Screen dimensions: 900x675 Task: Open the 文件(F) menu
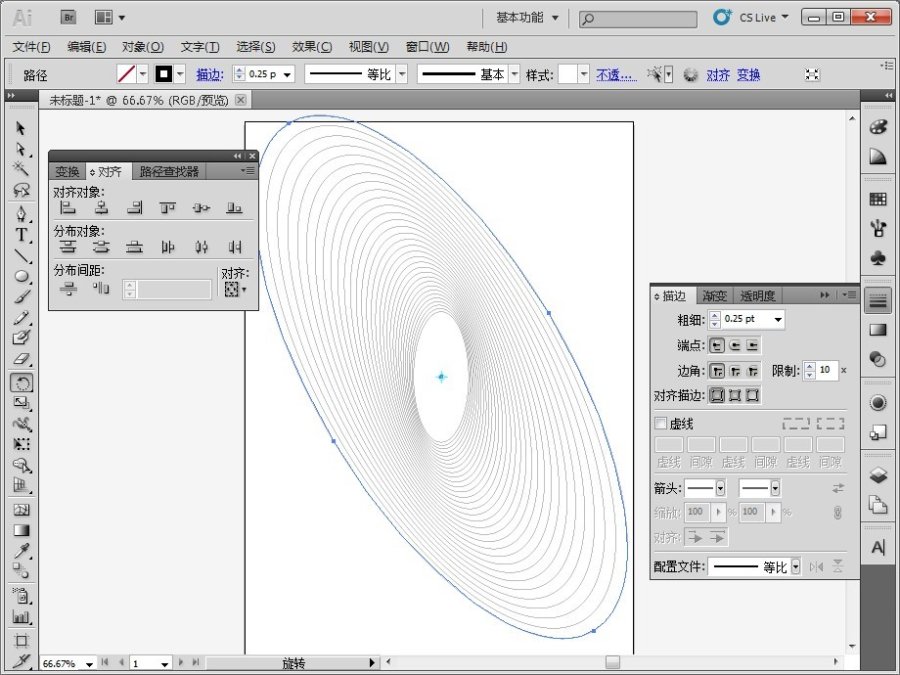pyautogui.click(x=32, y=47)
